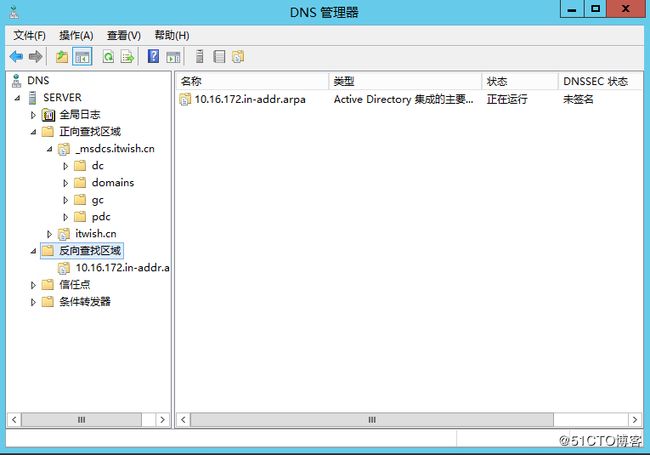Click the gc folder icon
The image size is (650, 455).
pos(80,200)
